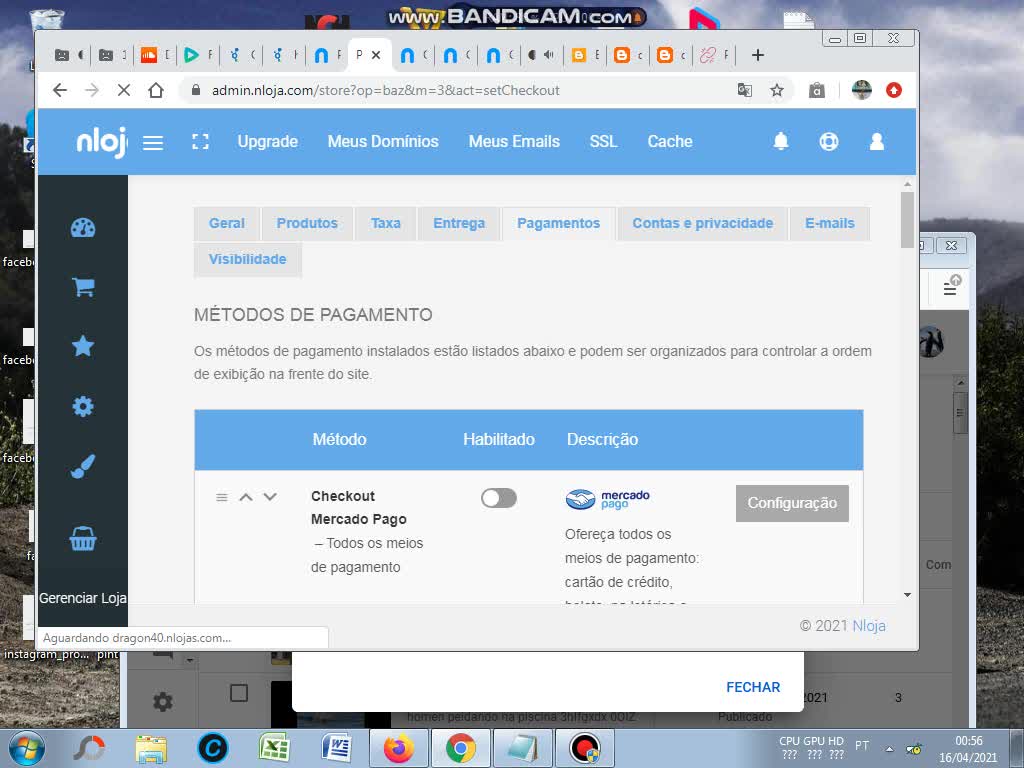The width and height of the screenshot is (1024, 768).
Task: Open Word from the taskbar
Action: point(337,748)
